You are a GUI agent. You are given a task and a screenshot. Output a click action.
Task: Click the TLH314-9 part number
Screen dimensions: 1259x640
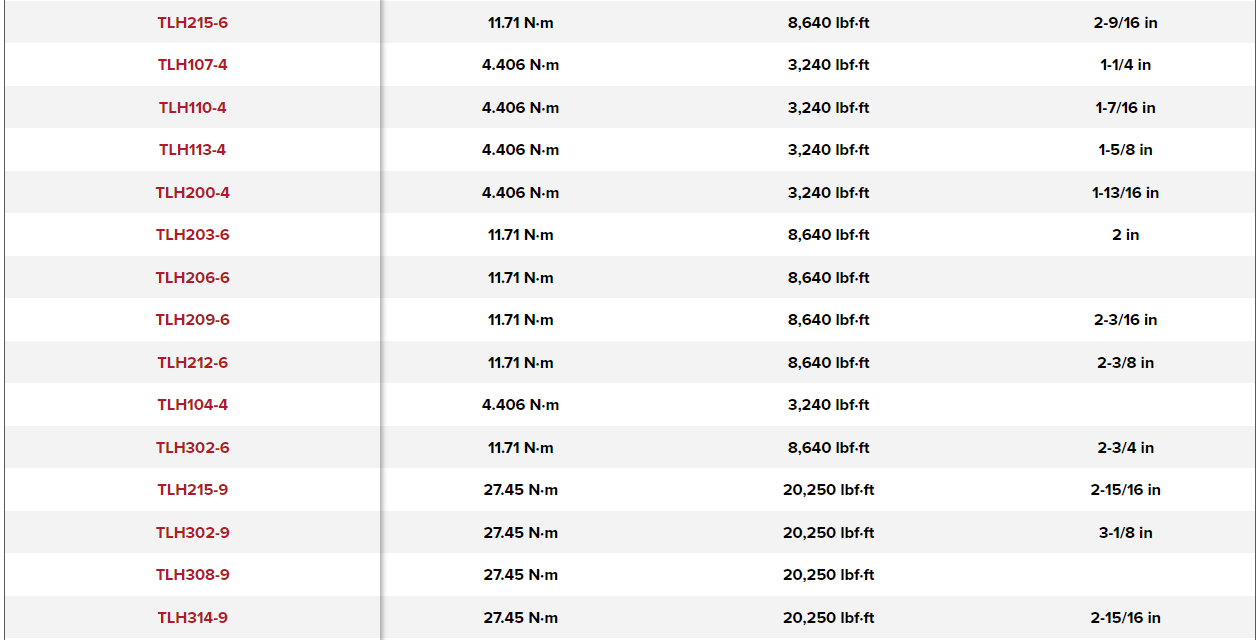tap(192, 617)
